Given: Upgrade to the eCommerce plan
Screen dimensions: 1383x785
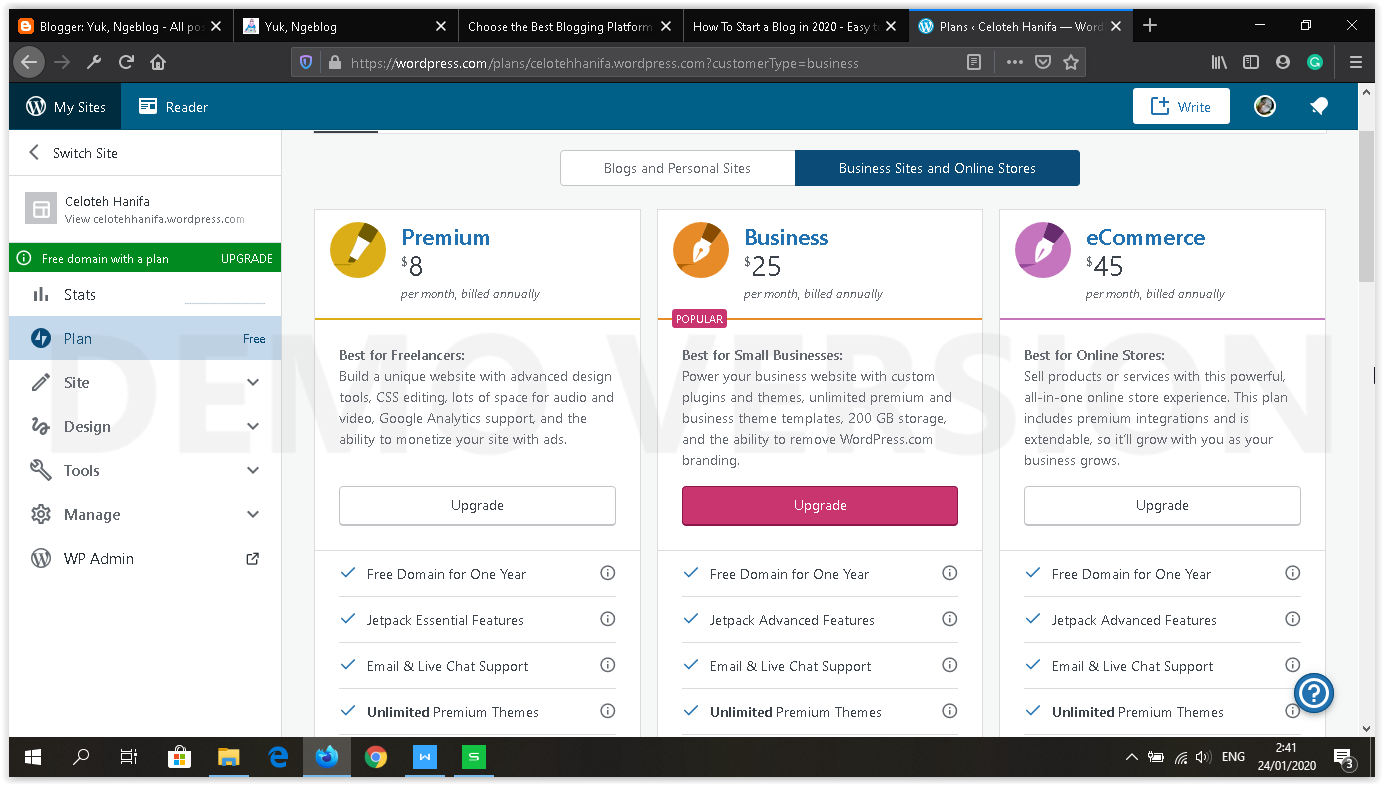Looking at the screenshot, I should (1162, 505).
